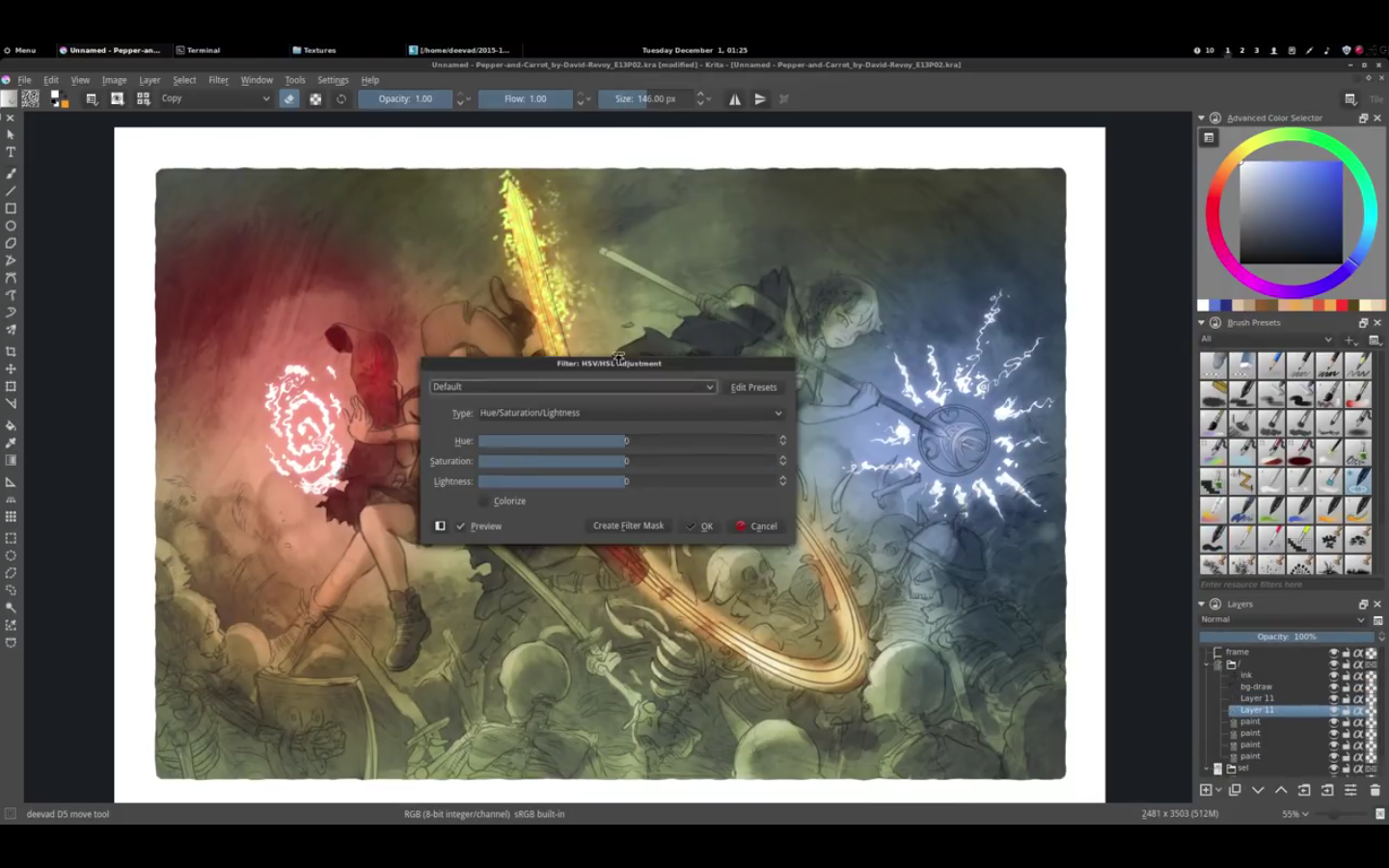Choose the Rectangular Selection tool
Image resolution: width=1389 pixels, height=868 pixels.
tap(11, 538)
